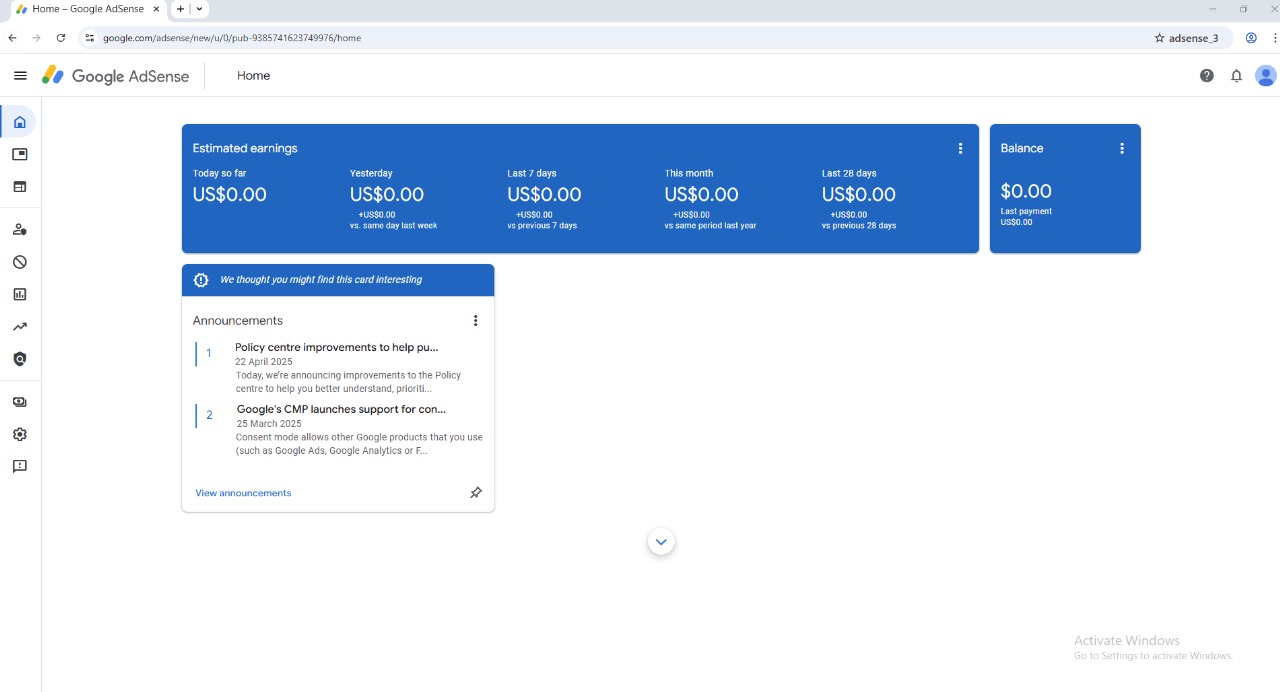
Task: Click the card suggestion banner text
Action: 321,280
